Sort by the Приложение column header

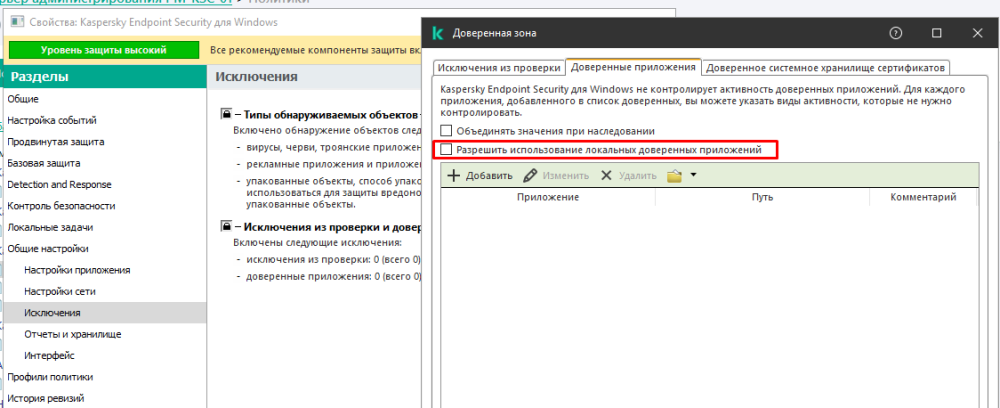point(548,197)
